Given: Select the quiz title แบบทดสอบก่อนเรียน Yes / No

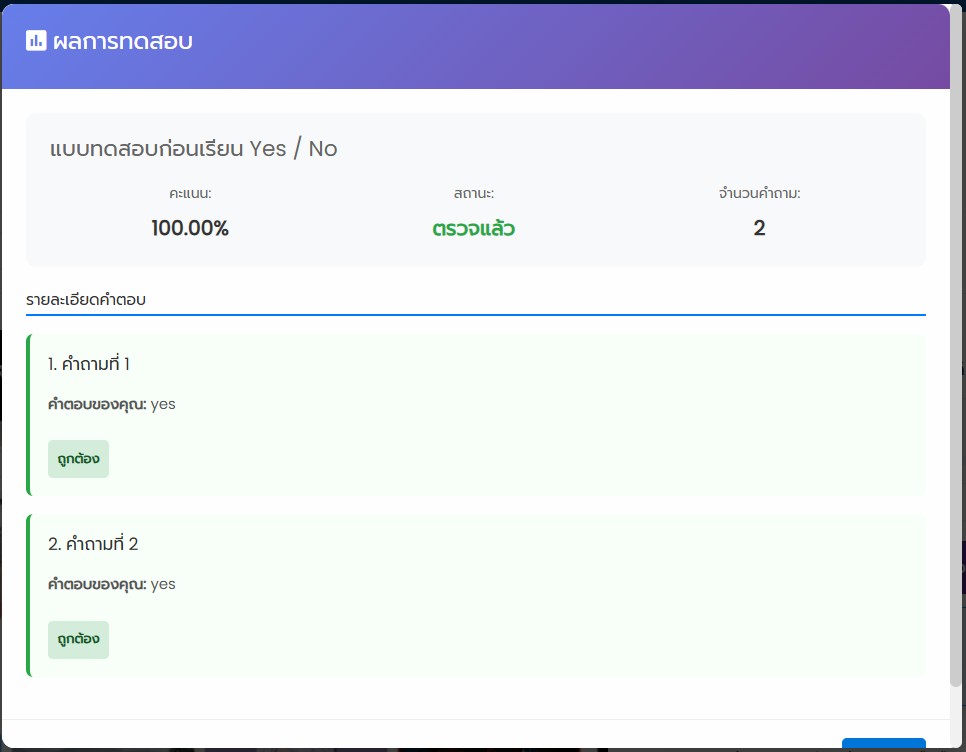Looking at the screenshot, I should pos(193,149).
